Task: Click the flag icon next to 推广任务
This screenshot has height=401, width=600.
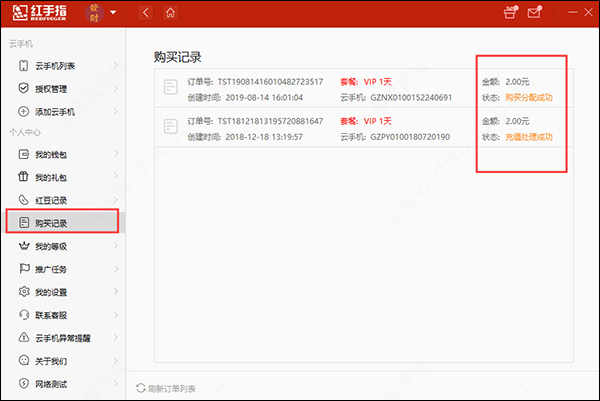Action: 24,269
